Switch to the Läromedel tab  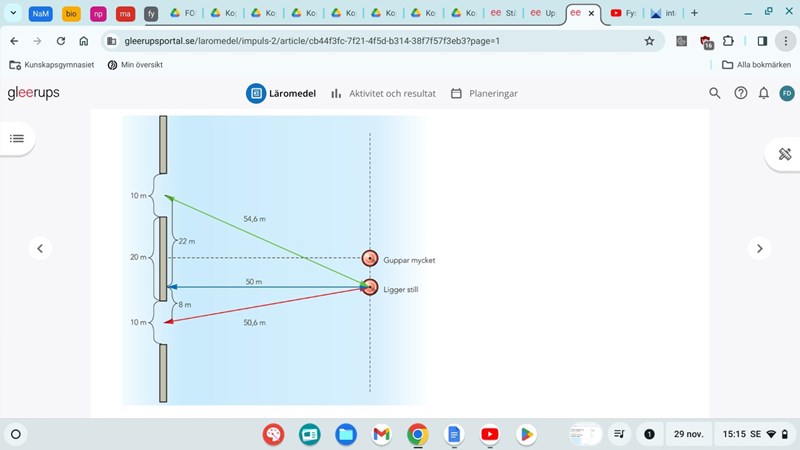point(282,93)
